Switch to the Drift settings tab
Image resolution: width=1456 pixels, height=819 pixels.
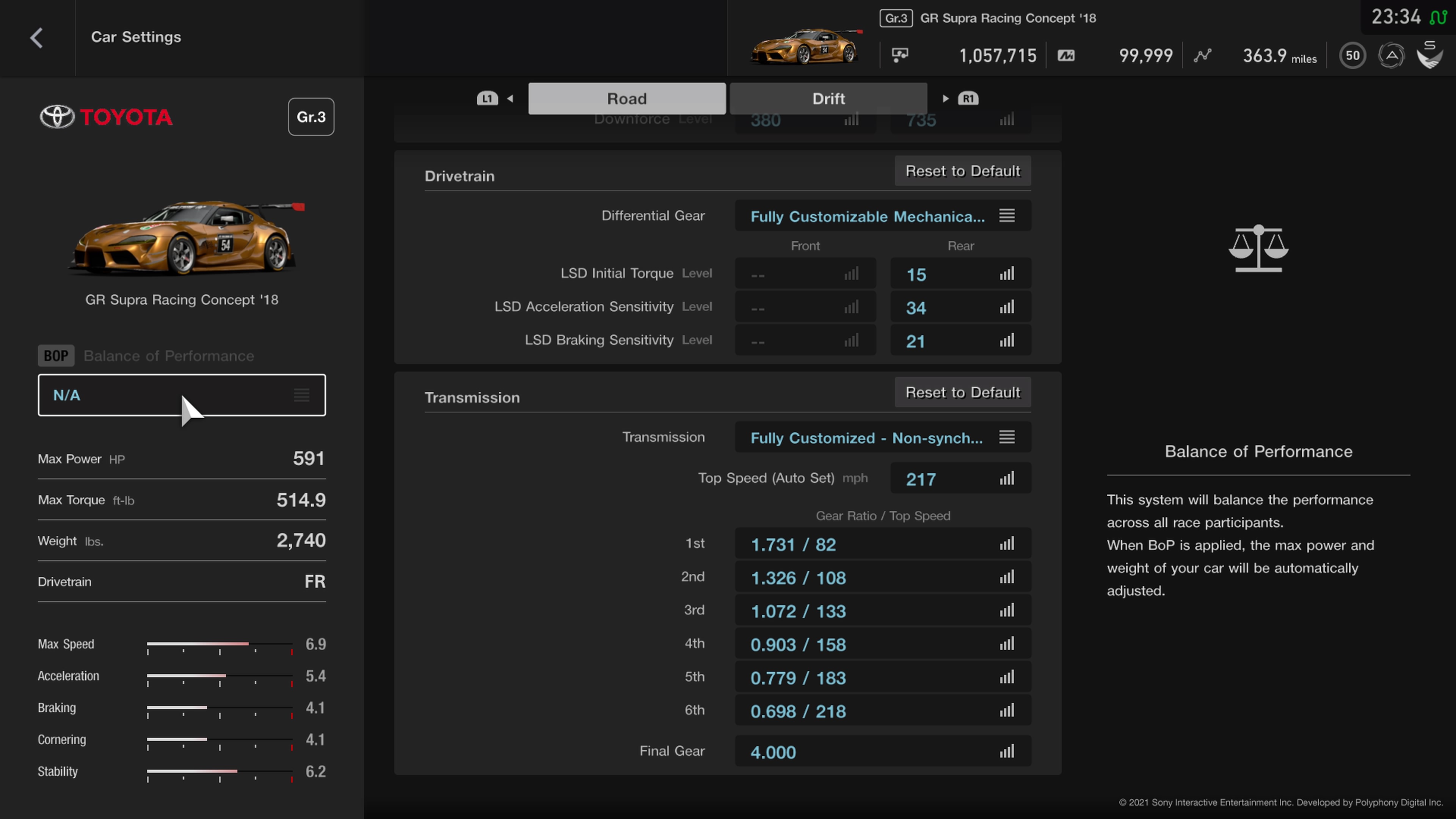click(x=828, y=98)
